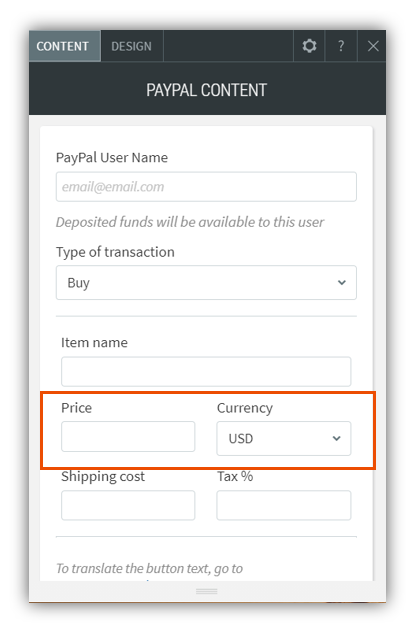
Task: Switch to the DESIGN tab
Action: [131, 46]
